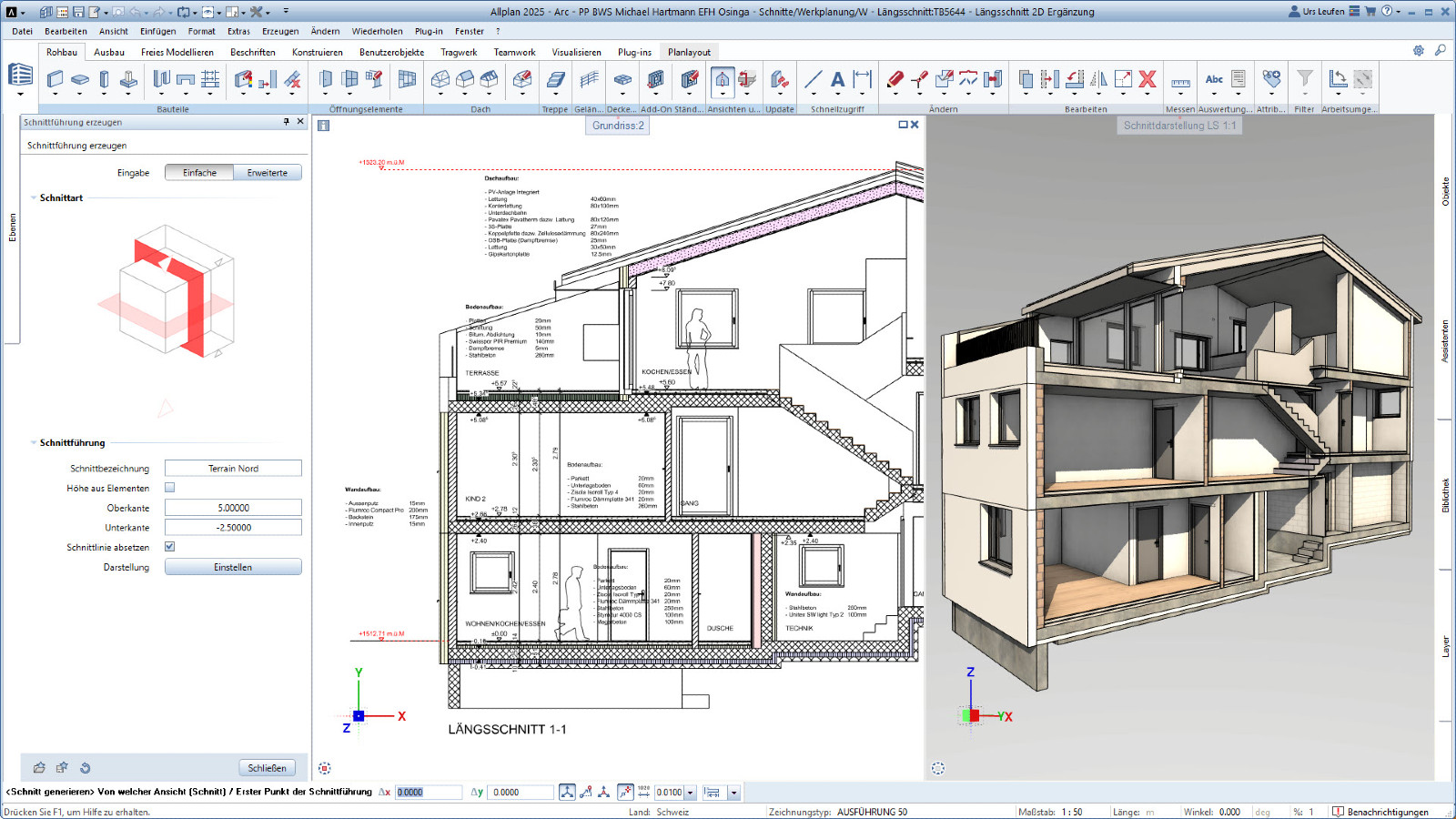Screen dimensions: 1456x819
Task: Click the Schließen button
Action: click(x=267, y=768)
